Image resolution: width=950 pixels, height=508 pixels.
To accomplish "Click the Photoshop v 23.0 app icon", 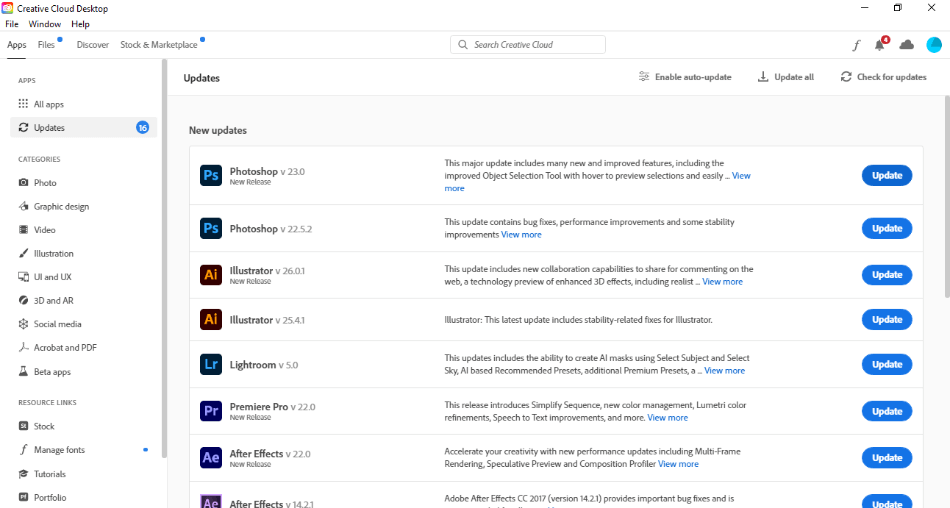I will tap(211, 175).
